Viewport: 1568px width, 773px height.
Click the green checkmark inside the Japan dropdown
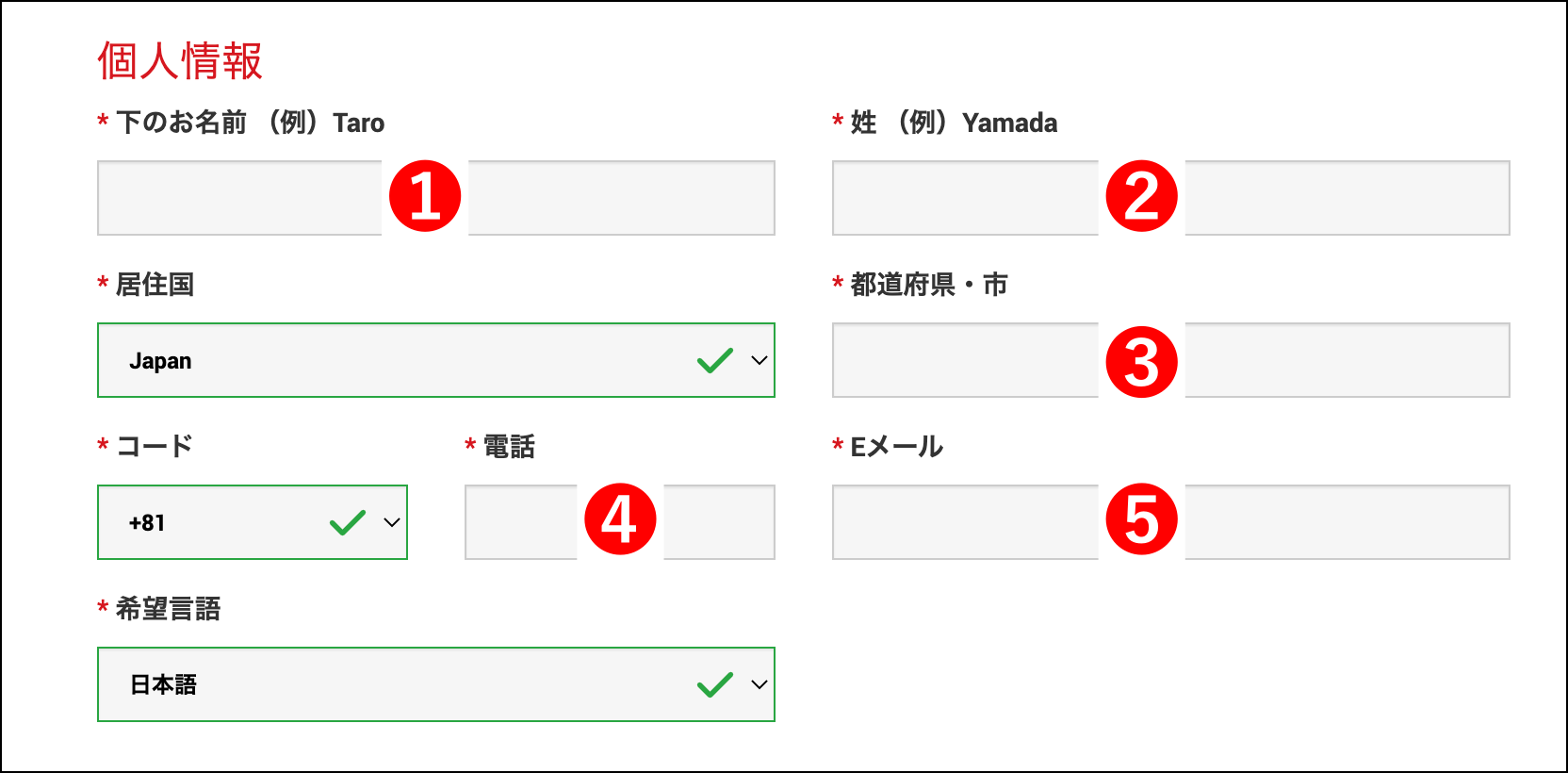713,359
